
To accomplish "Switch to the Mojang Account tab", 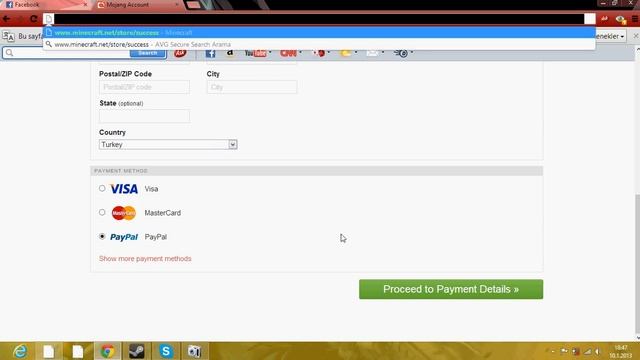I will [x=138, y=5].
